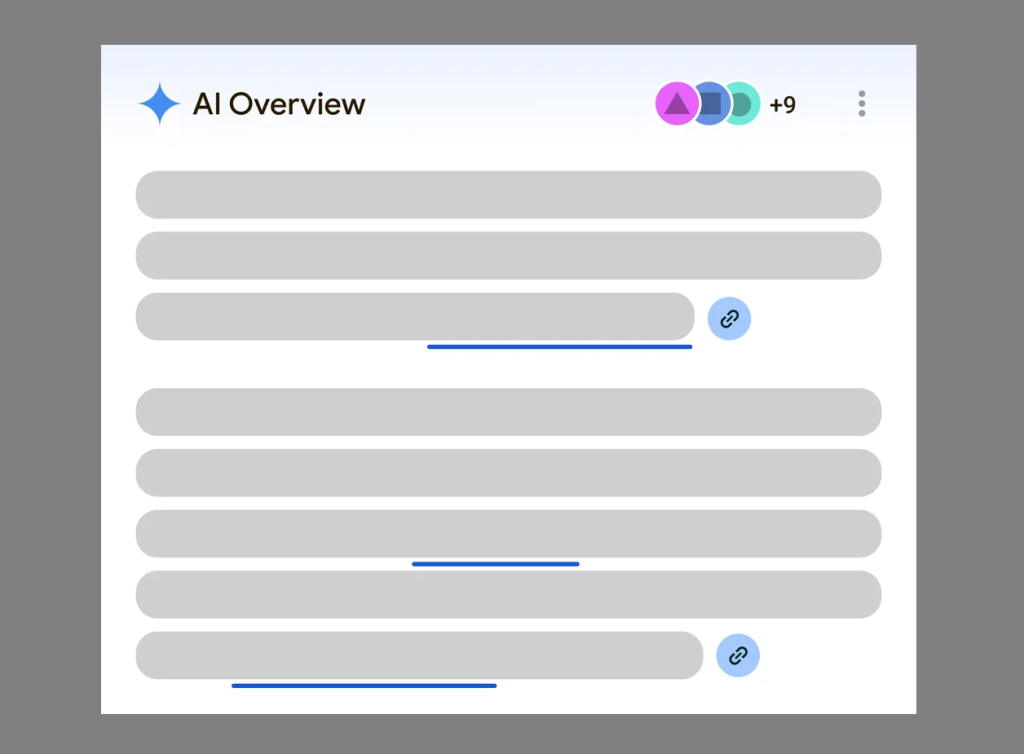Click the fourth line of second paragraph
This screenshot has width=1024, height=754.
509,595
